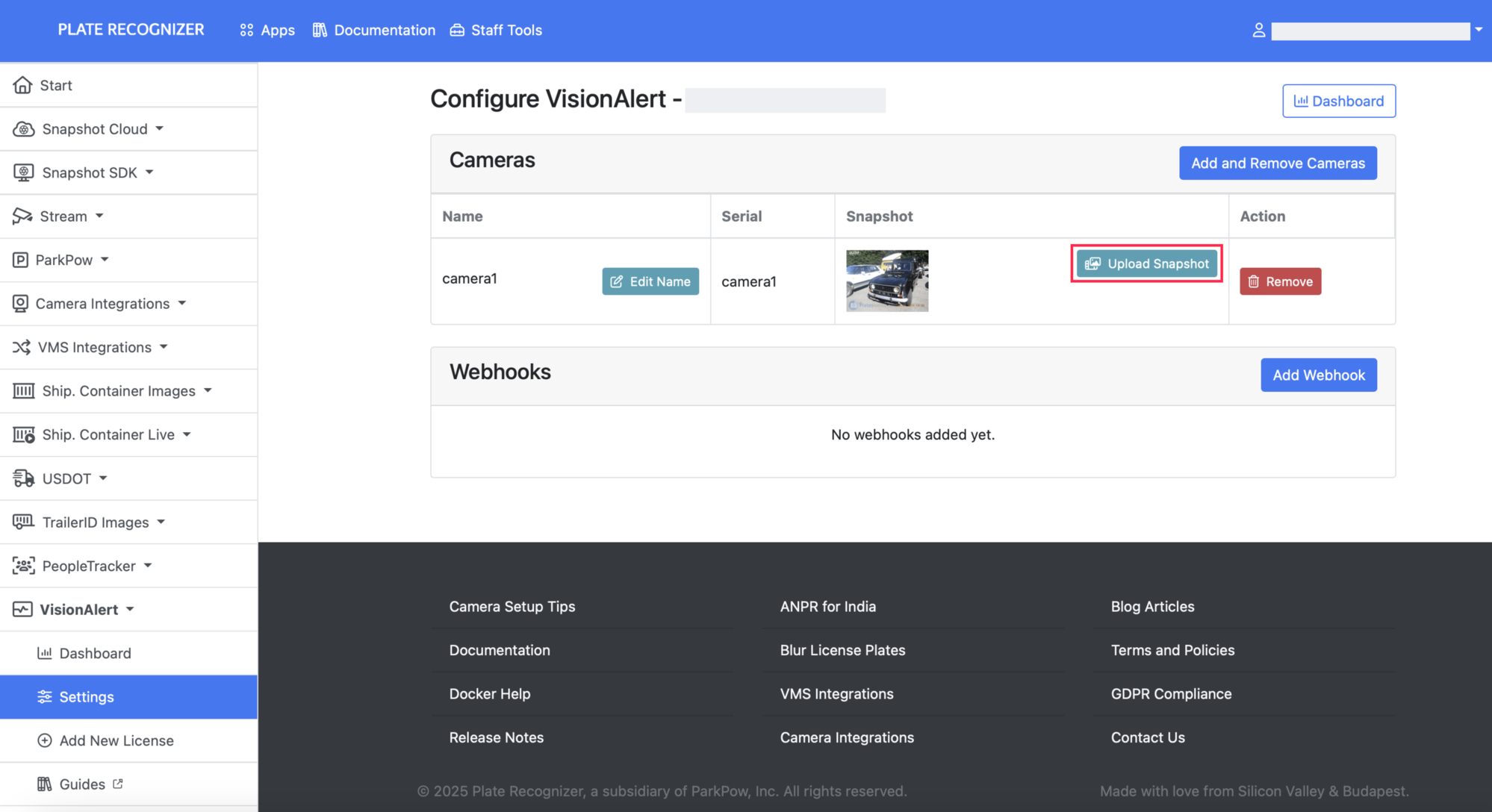Click the VMS Integrations shuffle icon
Viewport: 1492px width, 812px height.
(x=22, y=347)
